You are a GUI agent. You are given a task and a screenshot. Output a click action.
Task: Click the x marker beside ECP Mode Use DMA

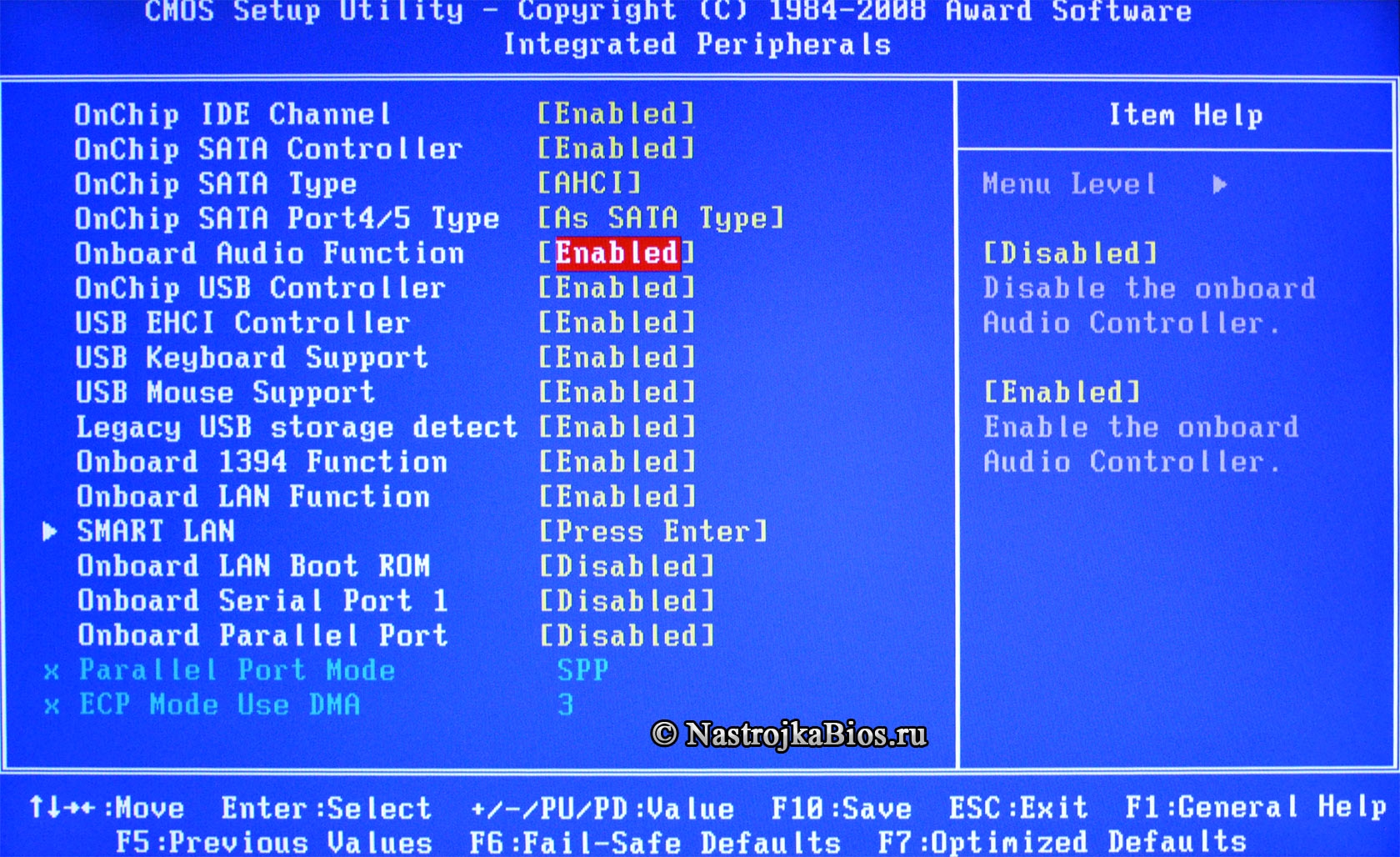[x=52, y=707]
